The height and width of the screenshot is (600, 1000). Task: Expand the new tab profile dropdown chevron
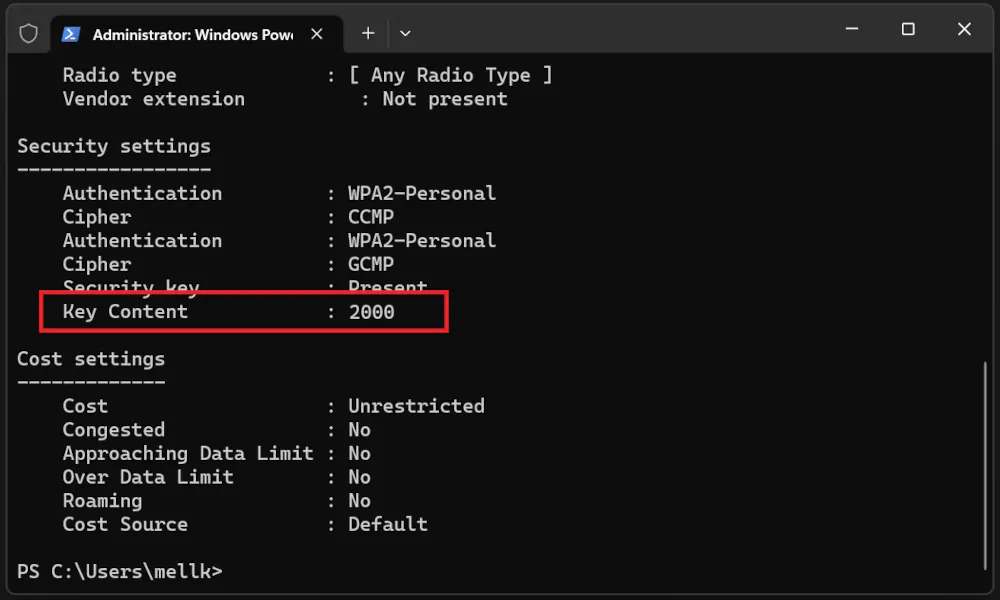[x=405, y=33]
